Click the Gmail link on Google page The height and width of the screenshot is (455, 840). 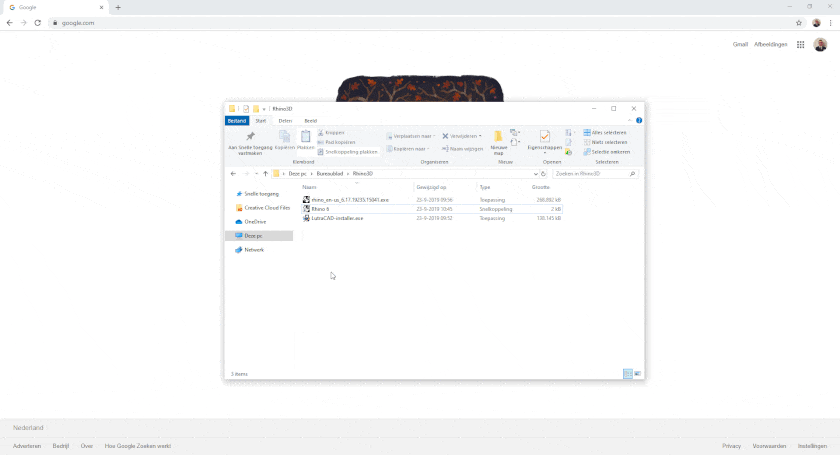(740, 44)
